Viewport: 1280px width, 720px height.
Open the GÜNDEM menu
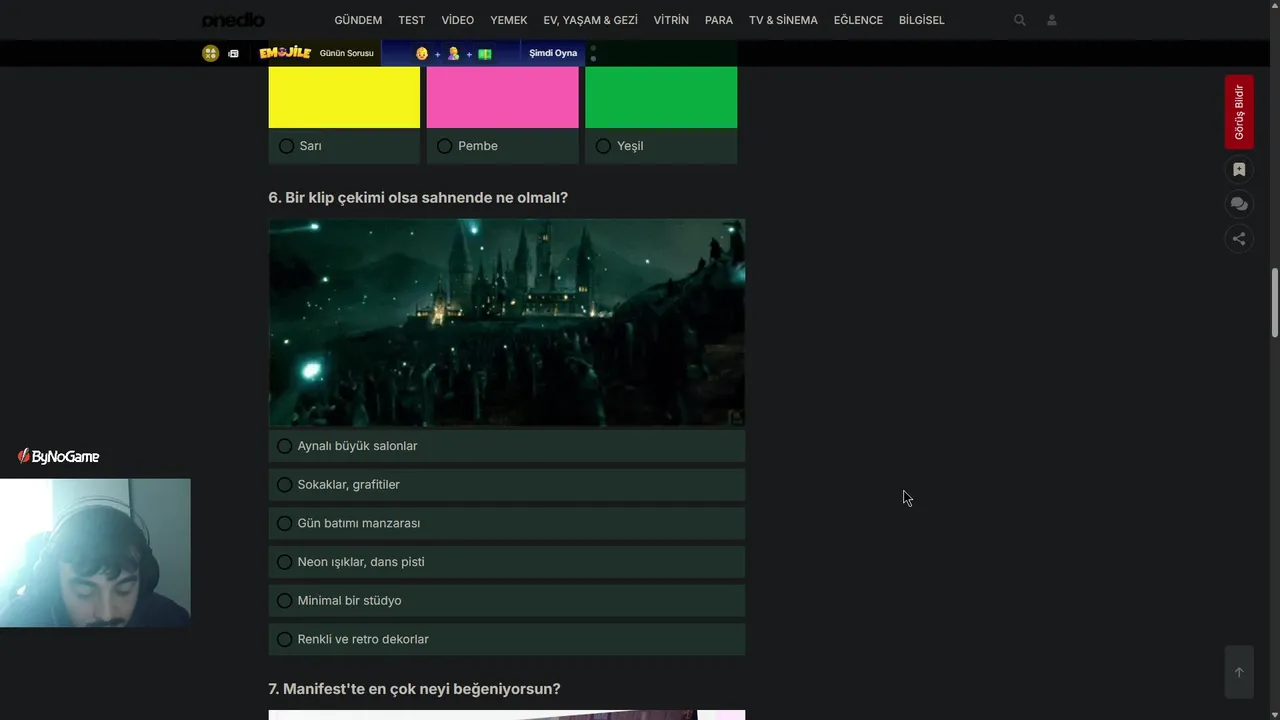358,20
